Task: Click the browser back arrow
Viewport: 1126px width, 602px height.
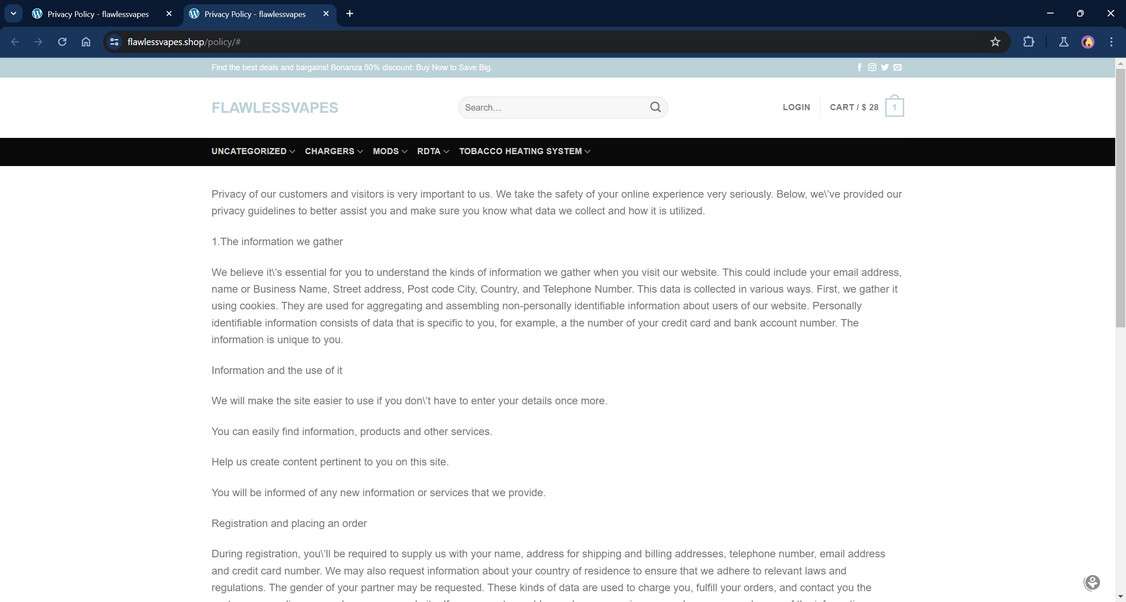Action: [x=15, y=42]
